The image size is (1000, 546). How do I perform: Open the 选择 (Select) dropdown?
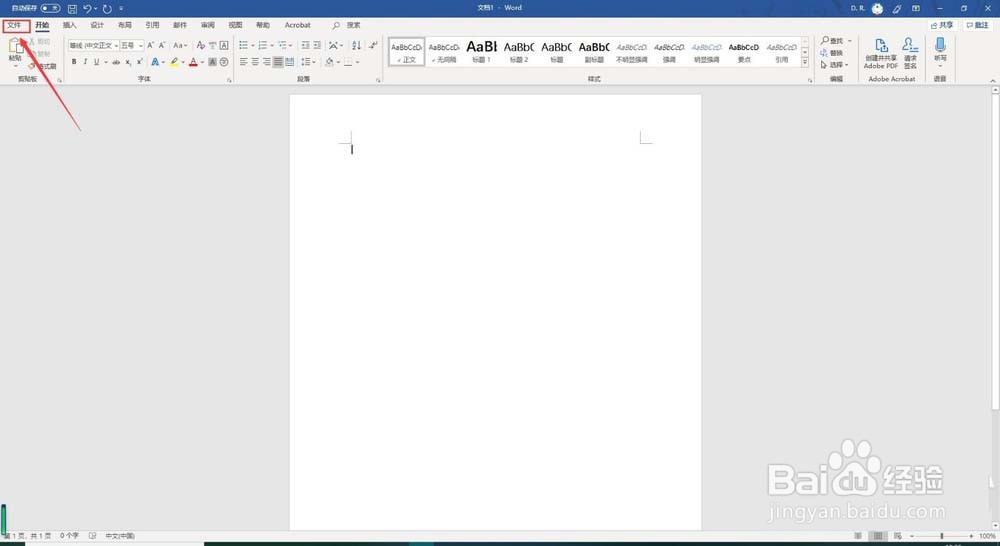tap(834, 65)
